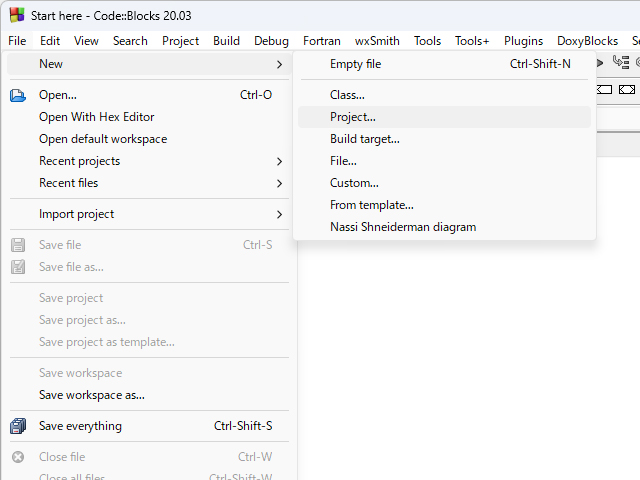Viewport: 640px width, 480px height.
Task: Click the left box-selection toolbar icon
Action: pyautogui.click(x=604, y=89)
